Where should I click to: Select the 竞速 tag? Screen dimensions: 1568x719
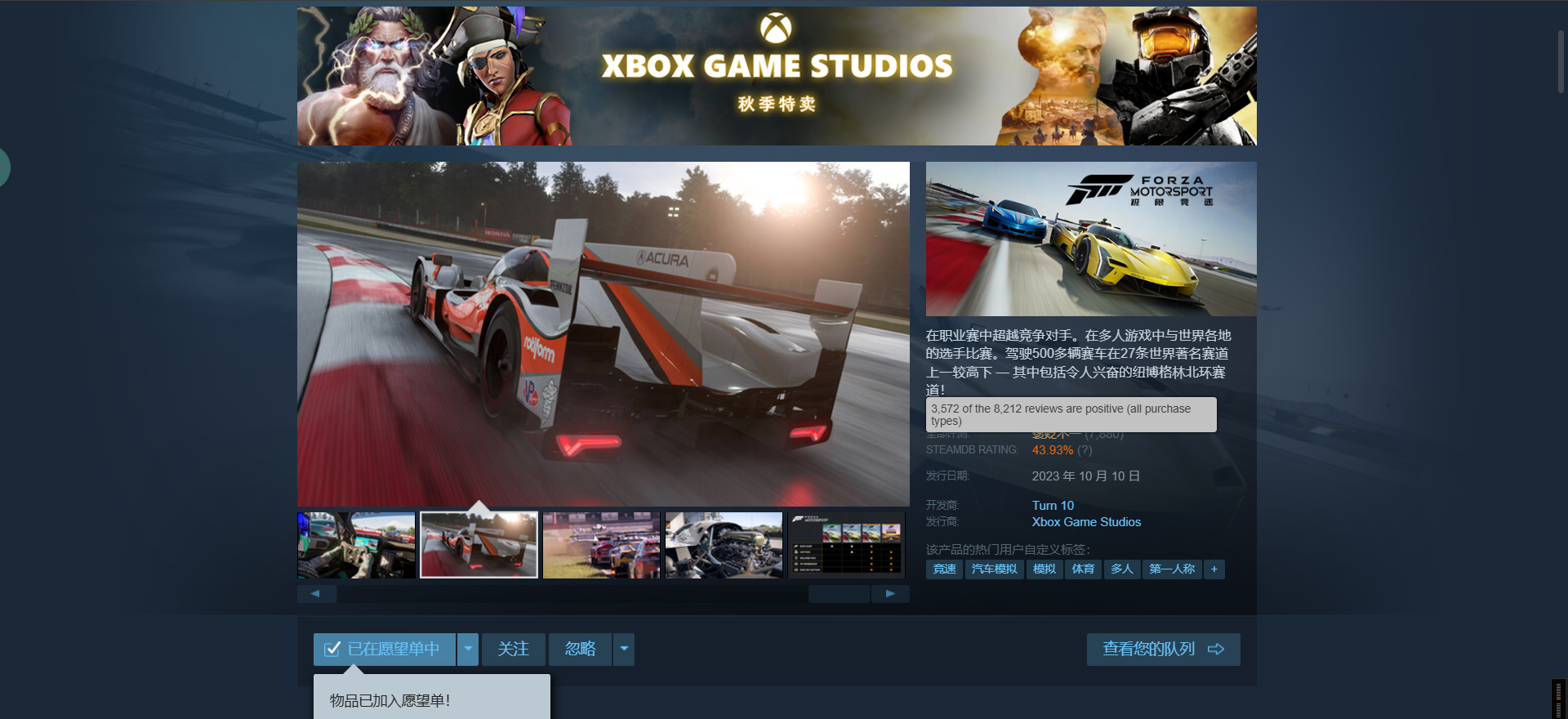[x=944, y=569]
